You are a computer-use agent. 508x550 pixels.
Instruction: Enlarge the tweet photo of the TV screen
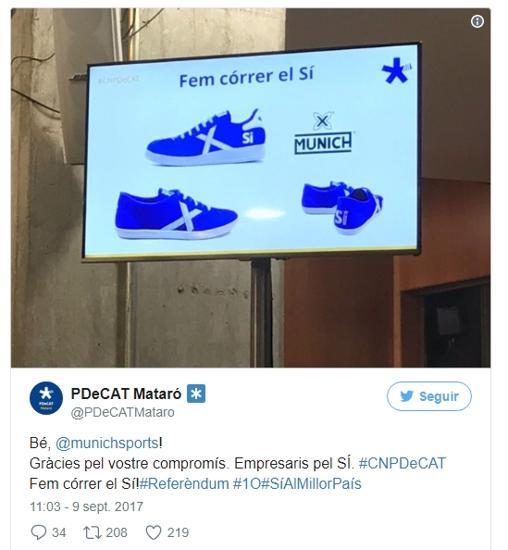point(250,188)
